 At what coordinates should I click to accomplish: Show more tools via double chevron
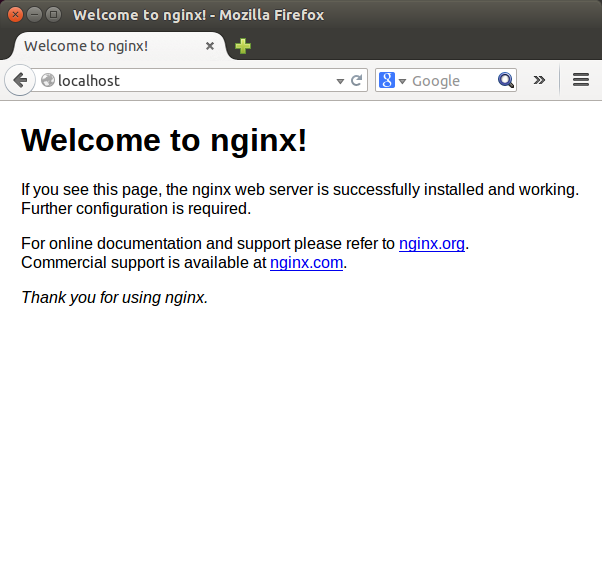coord(539,80)
